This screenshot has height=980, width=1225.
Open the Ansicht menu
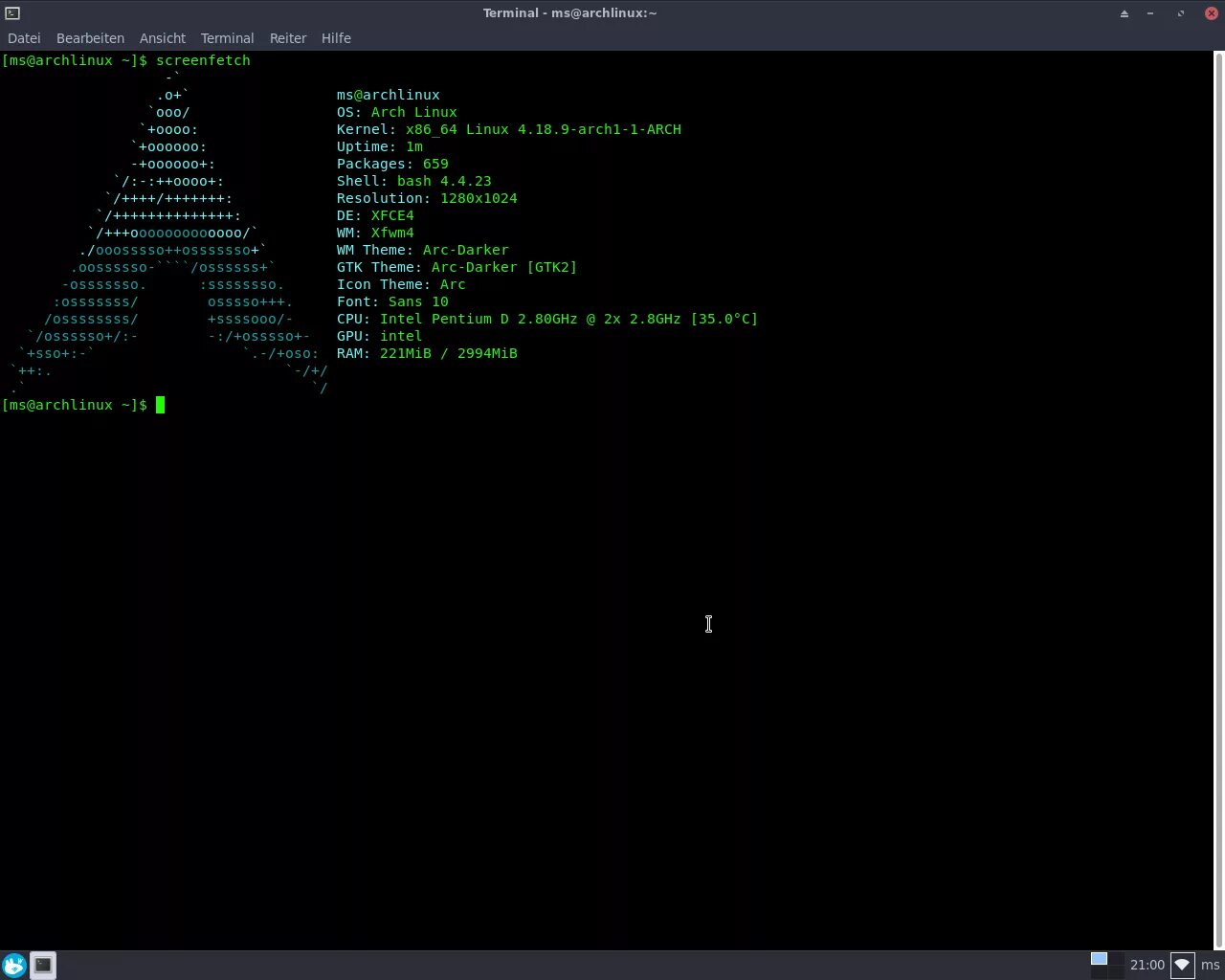coord(163,38)
